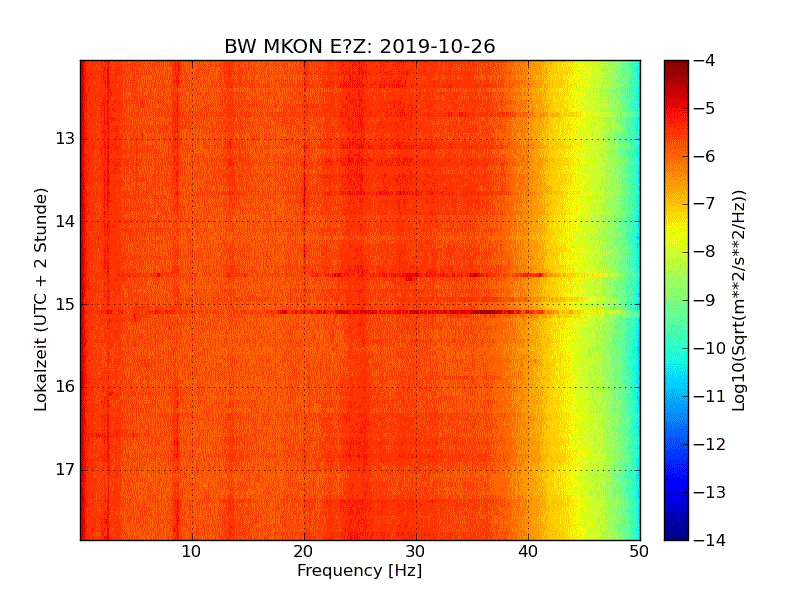The width and height of the screenshot is (800, 600).
Task: Click x-axis tick label '10'
Action: [x=191, y=552]
